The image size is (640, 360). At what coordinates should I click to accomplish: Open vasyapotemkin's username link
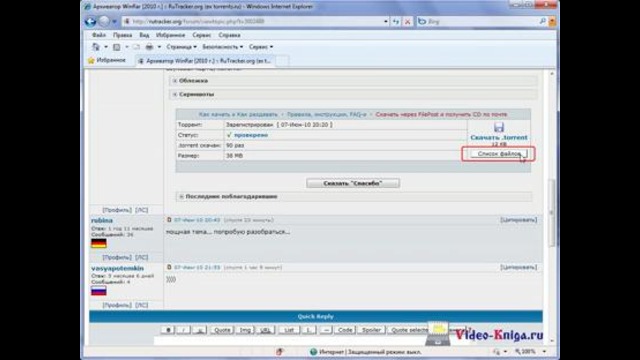(118, 268)
